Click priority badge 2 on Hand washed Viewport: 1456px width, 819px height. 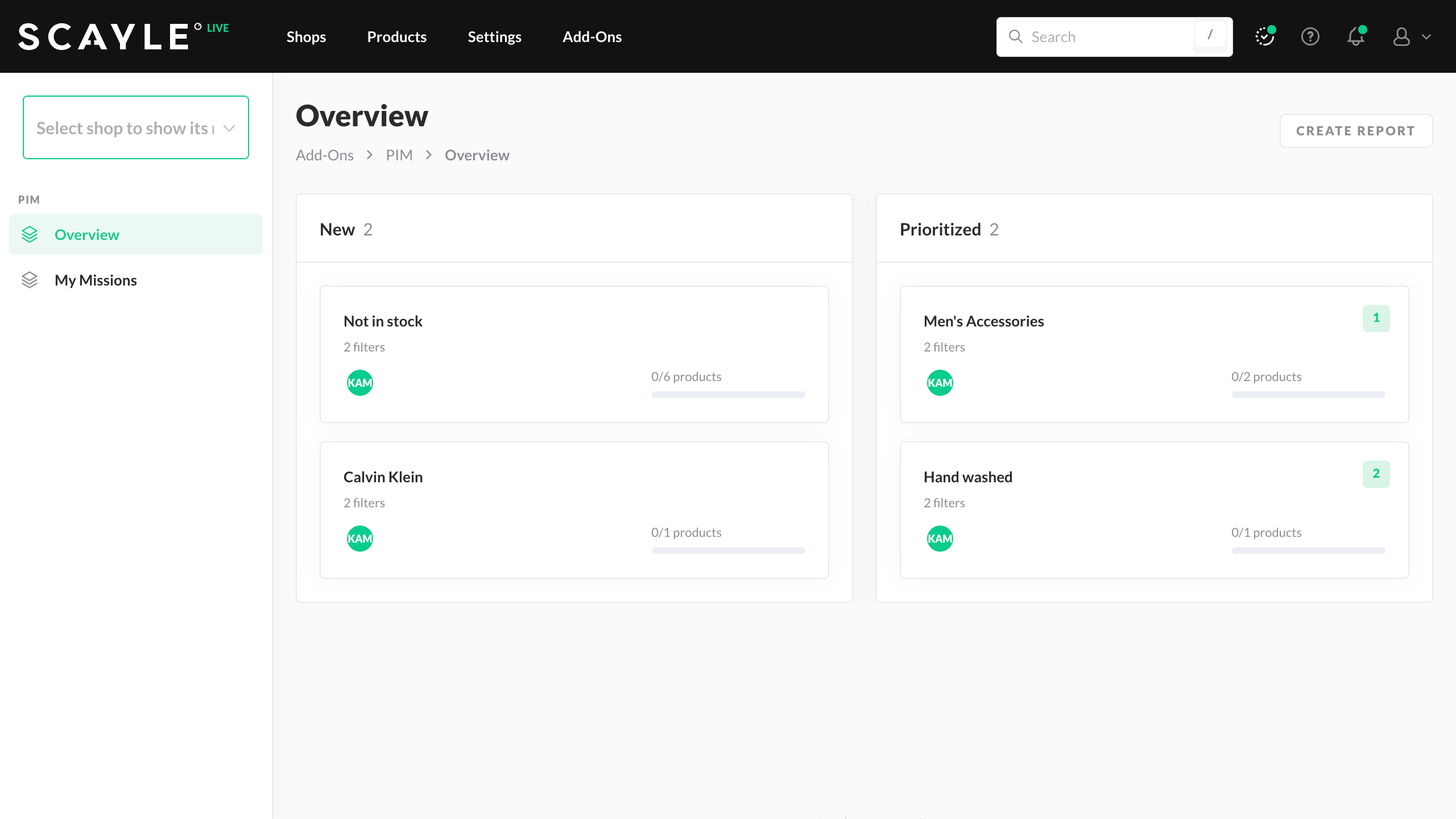[1376, 474]
